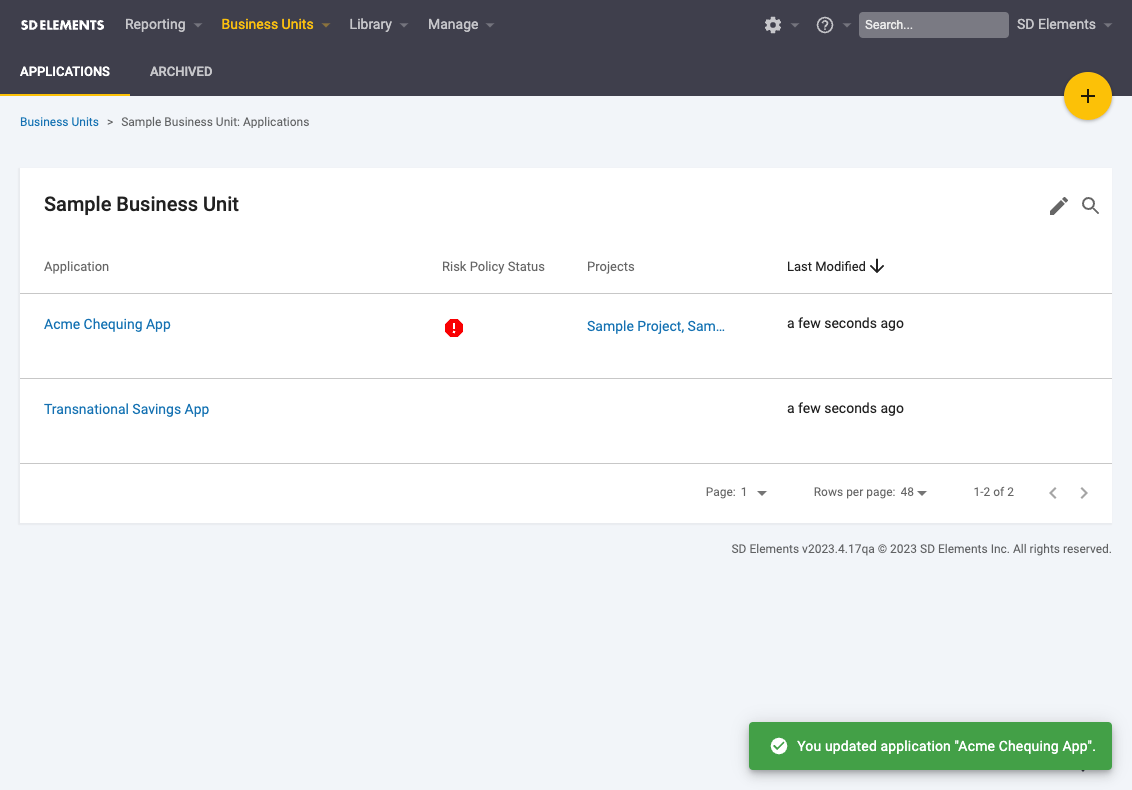Click the 'Sample Business Unit: Applications' breadcrumb text
The height and width of the screenshot is (790, 1132).
pyautogui.click(x=215, y=122)
